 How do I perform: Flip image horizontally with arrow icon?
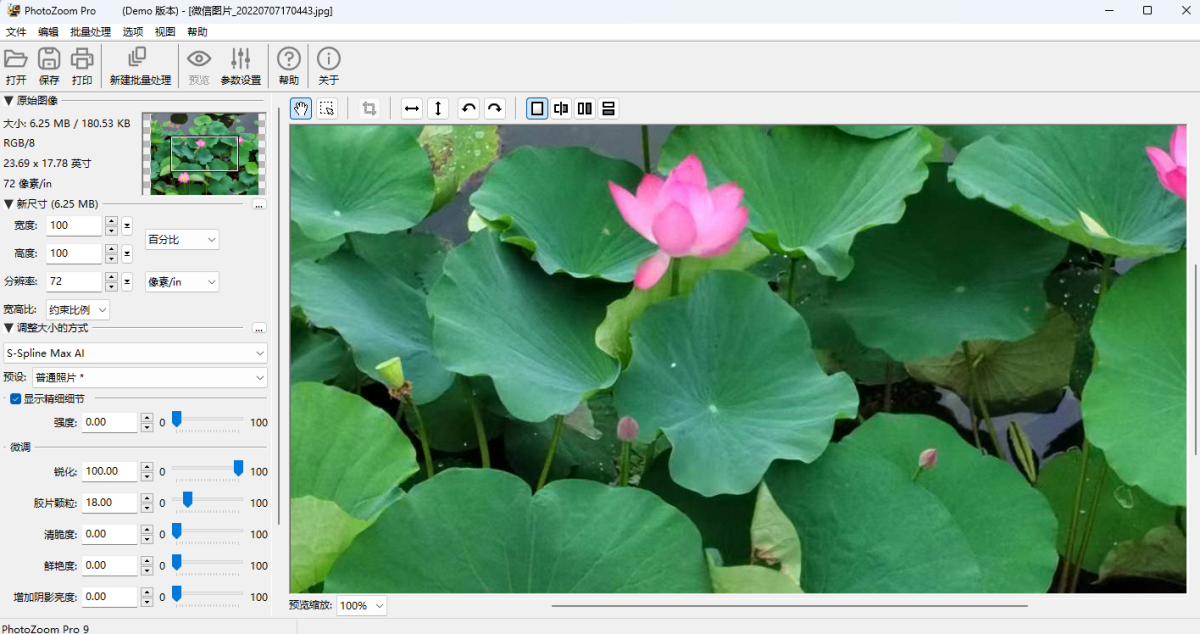click(412, 109)
